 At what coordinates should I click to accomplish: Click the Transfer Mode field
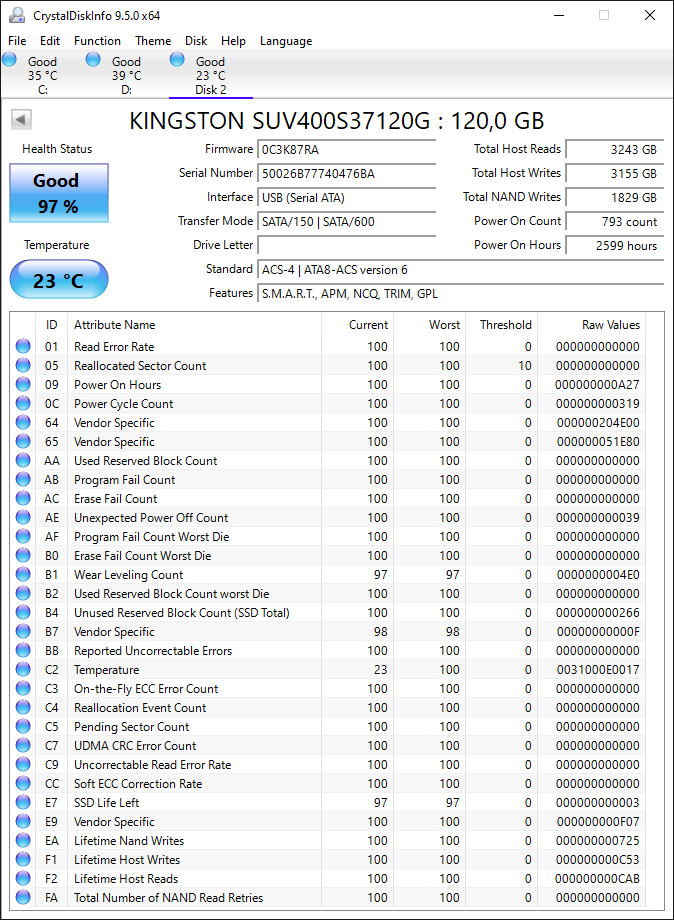point(347,222)
